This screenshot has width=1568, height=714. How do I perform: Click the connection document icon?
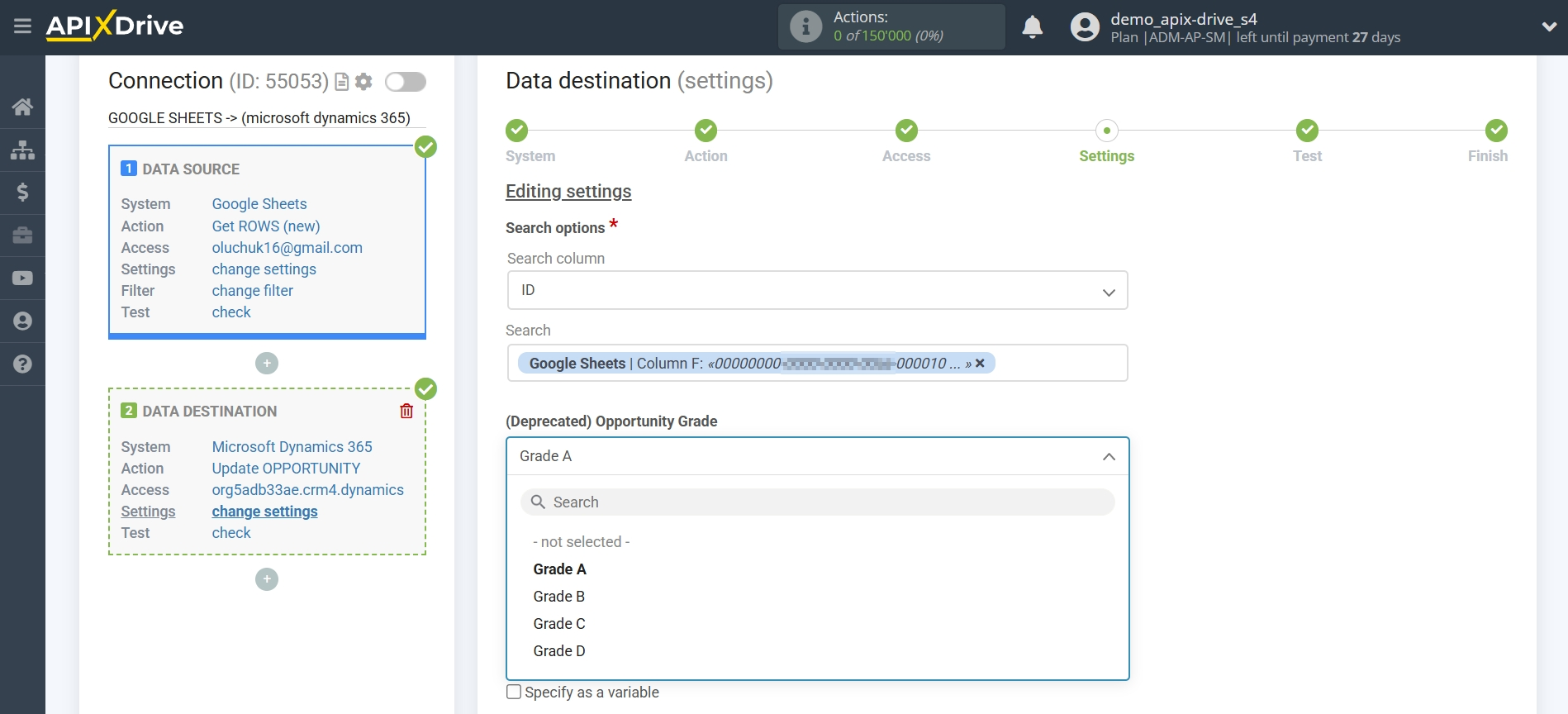[341, 82]
